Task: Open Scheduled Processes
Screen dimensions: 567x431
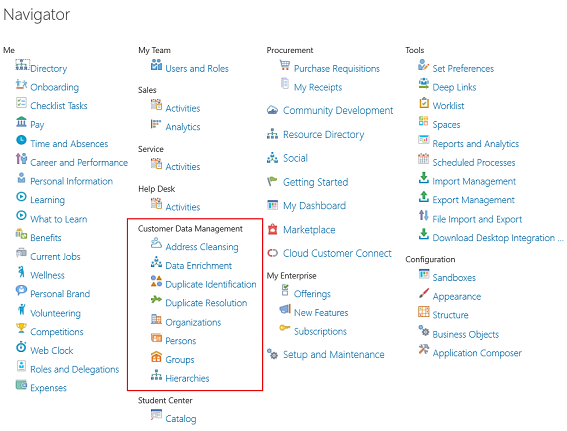Action: pos(474,162)
